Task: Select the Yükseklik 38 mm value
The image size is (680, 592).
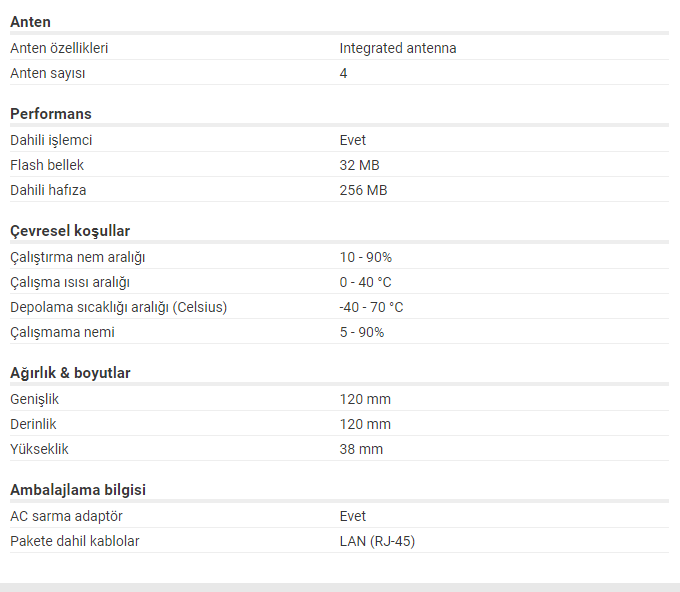Action: click(x=361, y=449)
